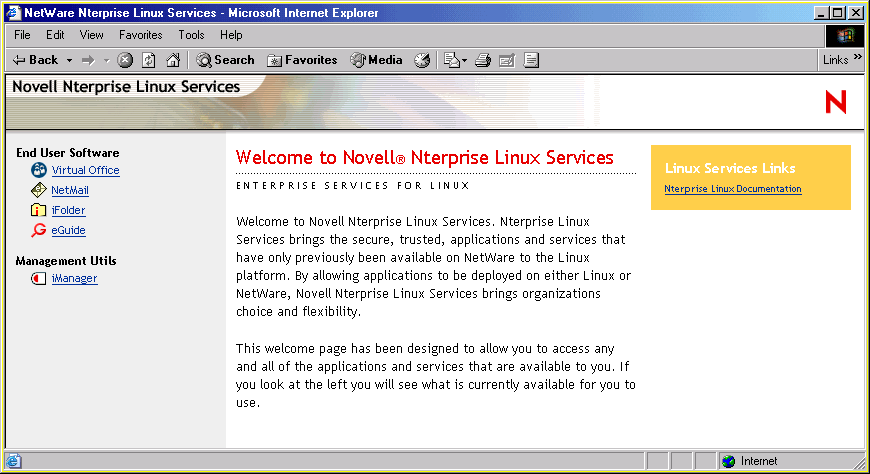Go back using the Back arrow button
Screen dimensions: 870x474
coord(36,60)
